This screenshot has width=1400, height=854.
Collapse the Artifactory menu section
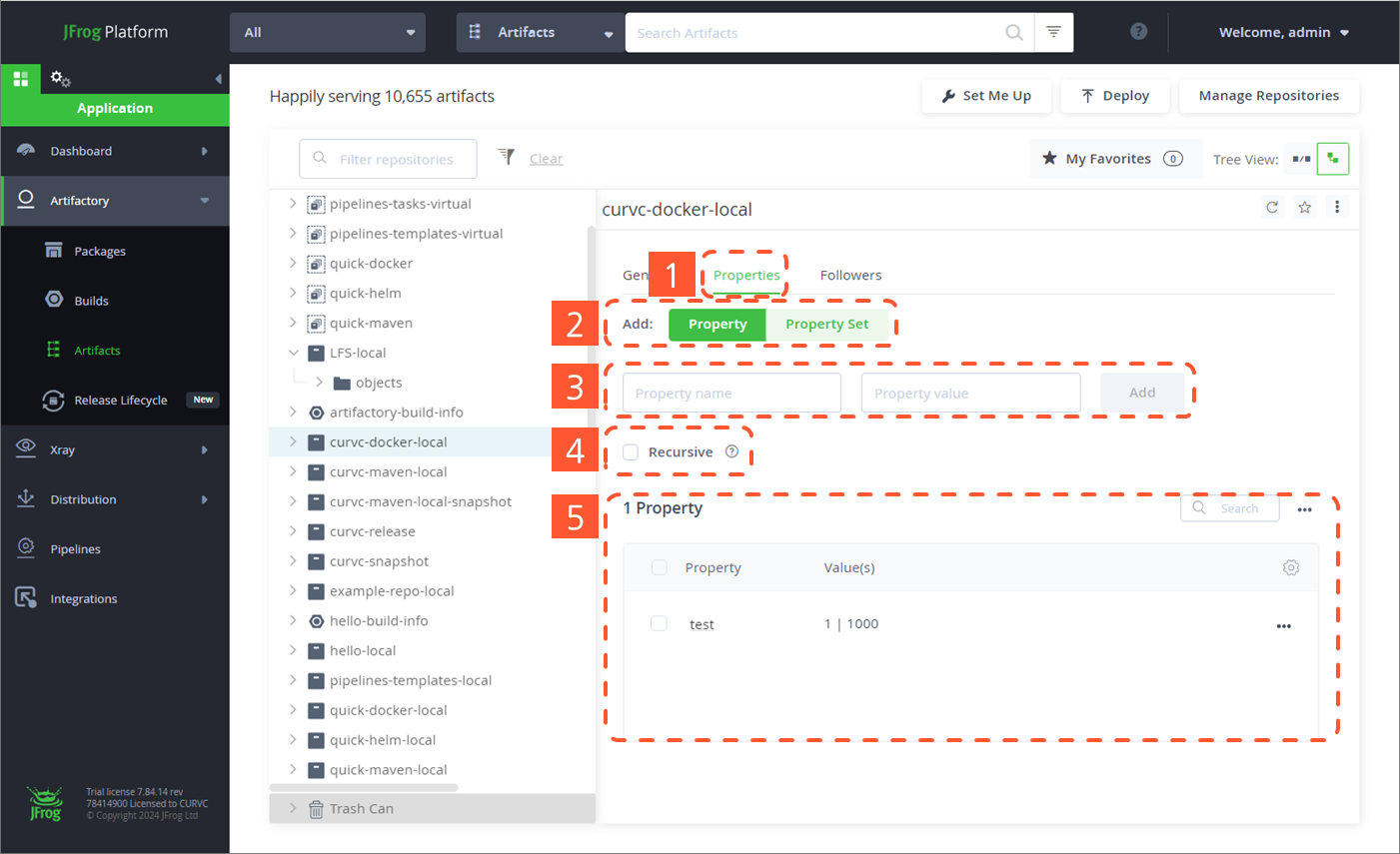pos(205,201)
